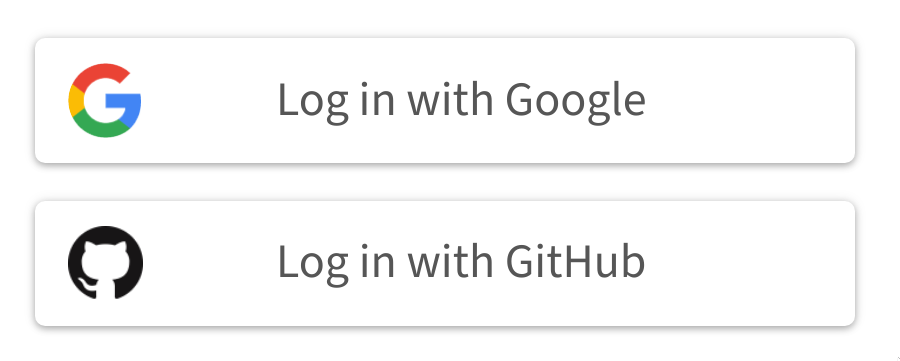The height and width of the screenshot is (361, 900).
Task: Click the 'Log in with GitHub' text
Action: 461,262
